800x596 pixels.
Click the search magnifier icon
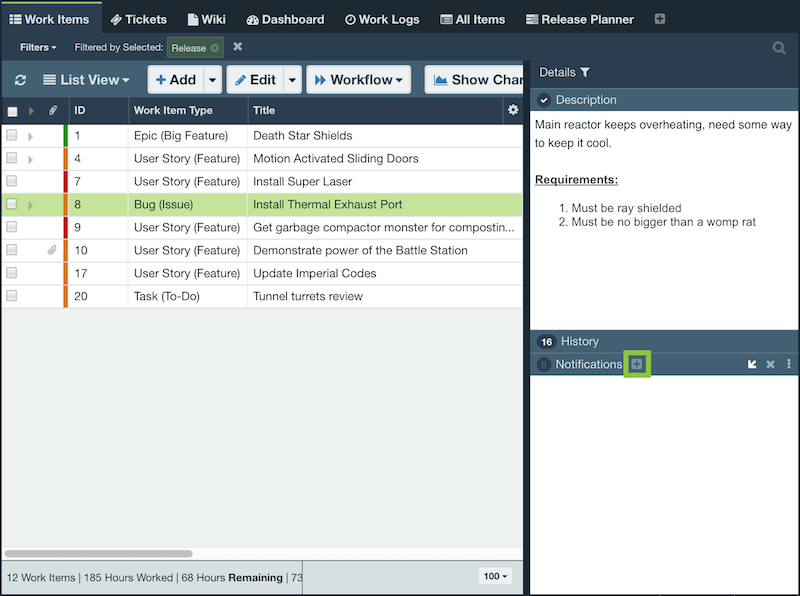pos(779,48)
